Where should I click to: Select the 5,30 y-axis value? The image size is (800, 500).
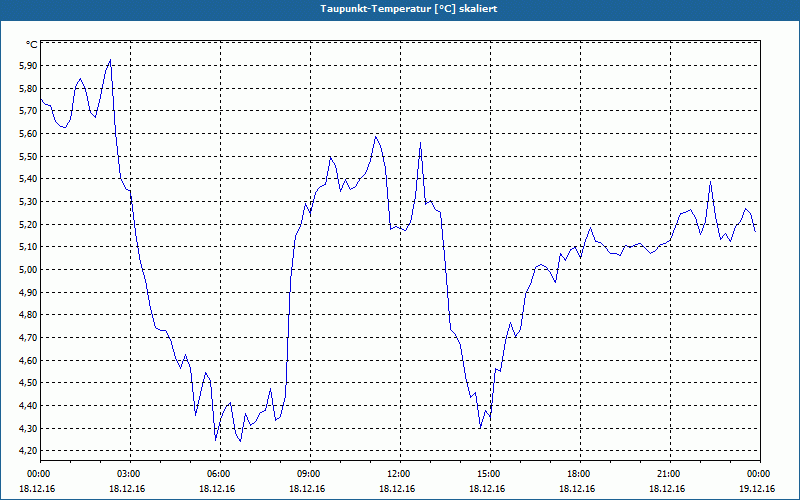click(29, 202)
